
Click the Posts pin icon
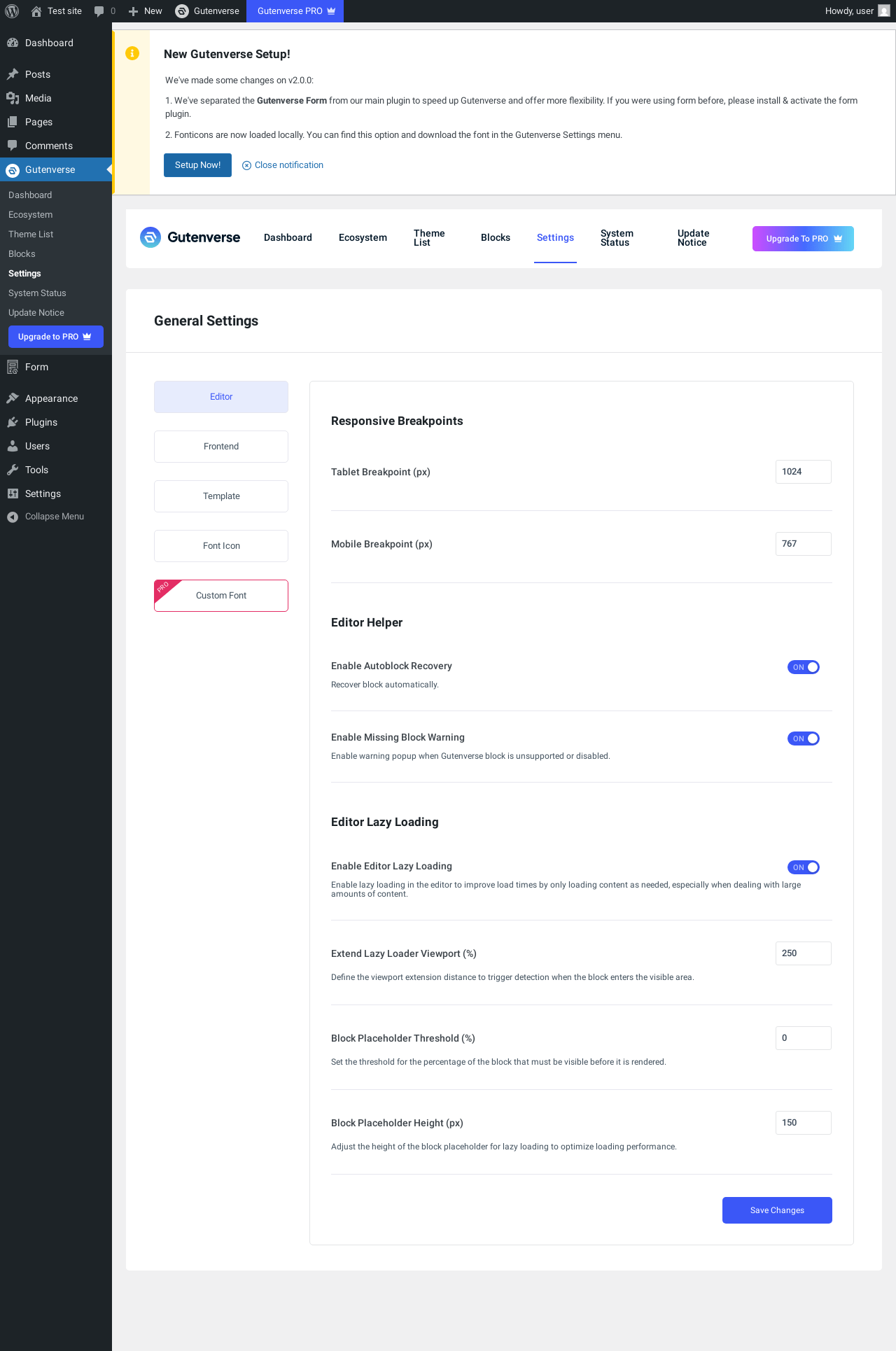pos(13,74)
